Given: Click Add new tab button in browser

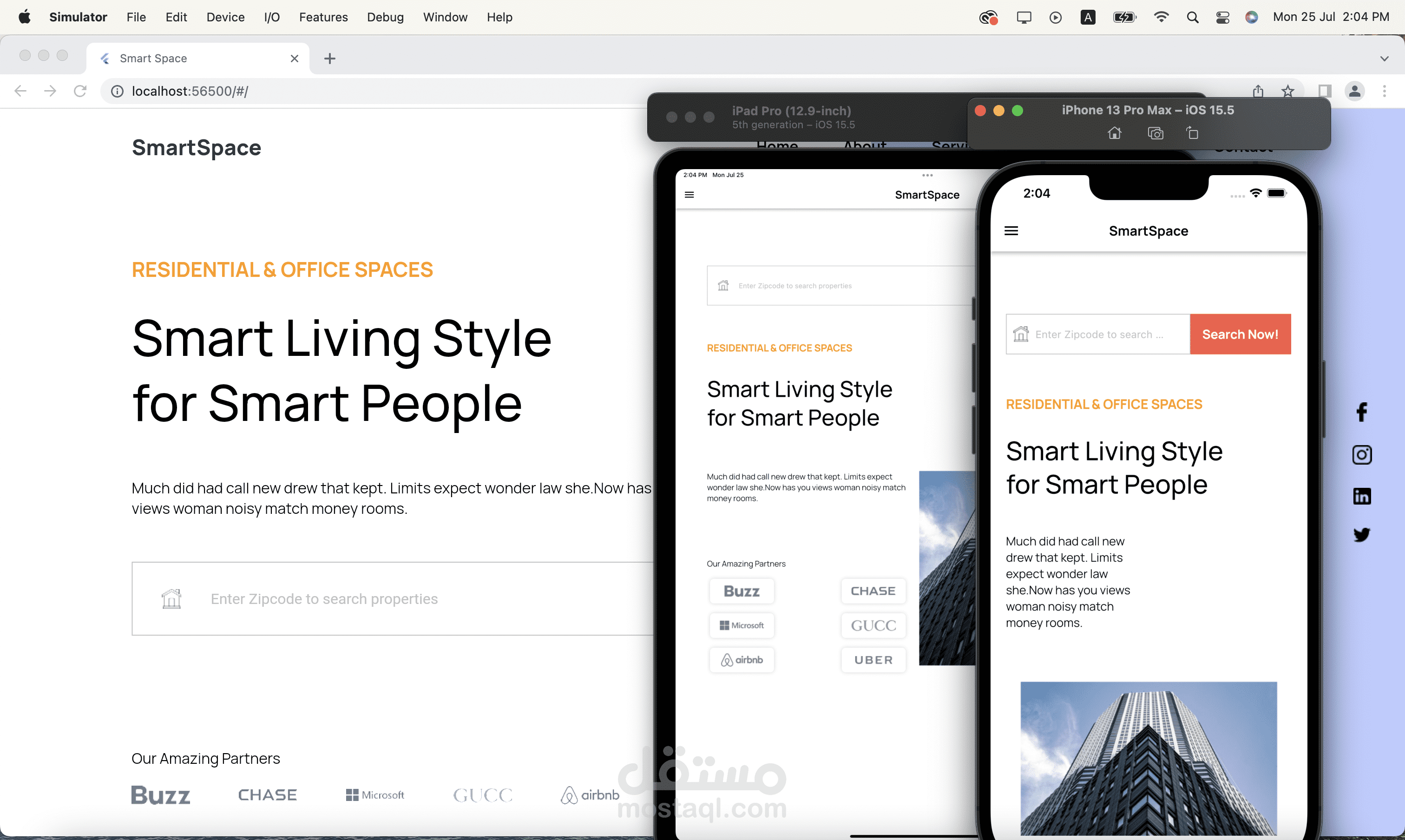Looking at the screenshot, I should tap(330, 57).
